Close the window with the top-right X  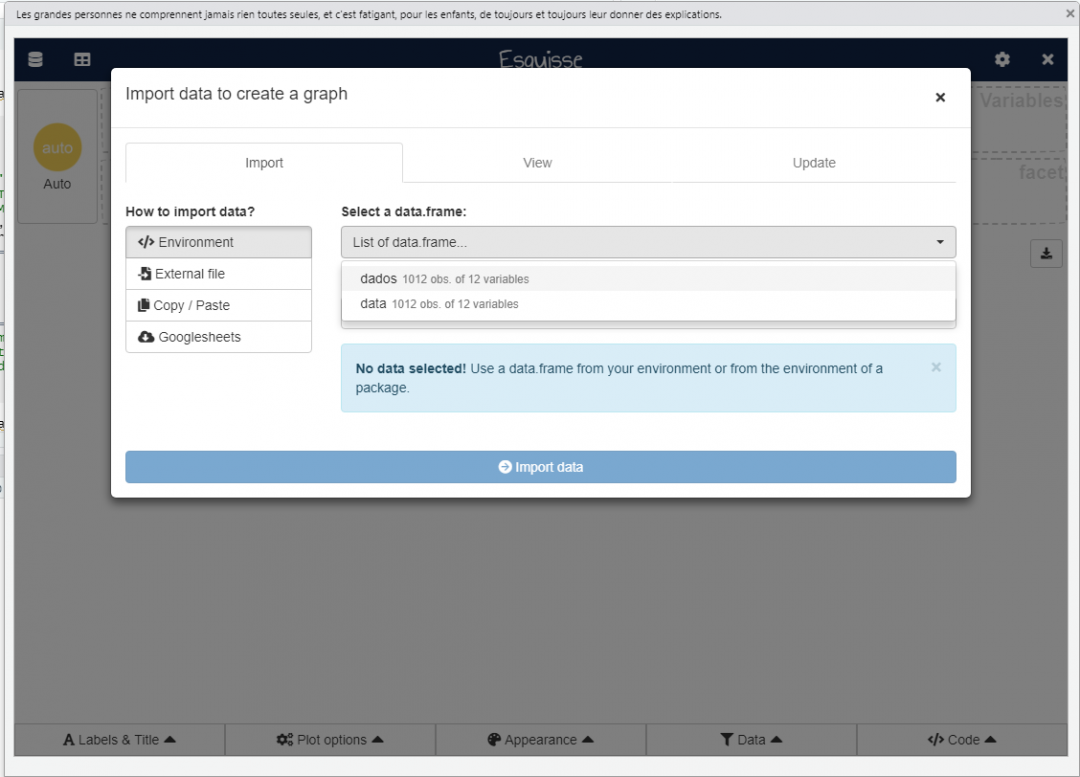(x=1070, y=13)
